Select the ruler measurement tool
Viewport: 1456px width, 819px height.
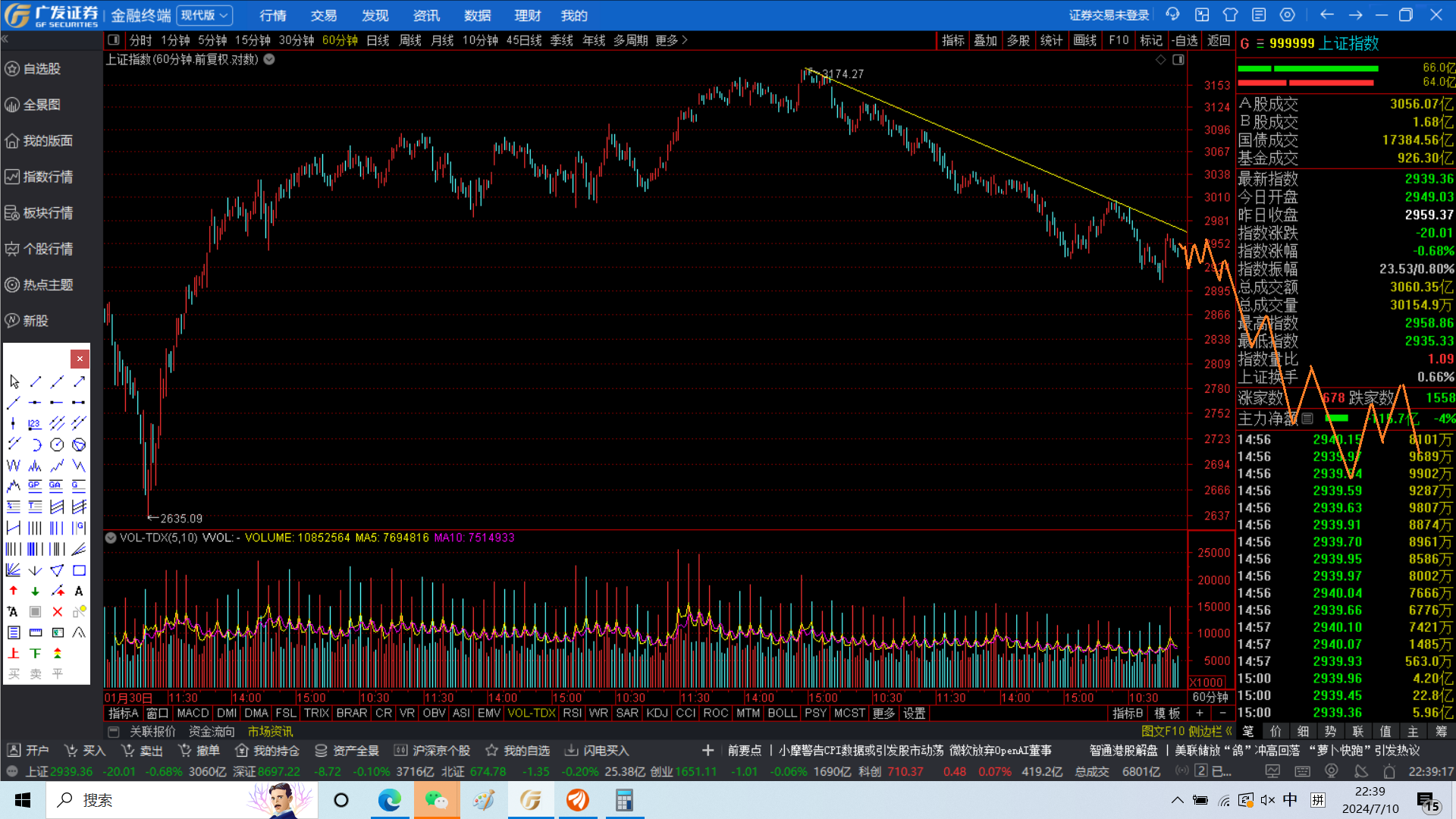click(36, 632)
